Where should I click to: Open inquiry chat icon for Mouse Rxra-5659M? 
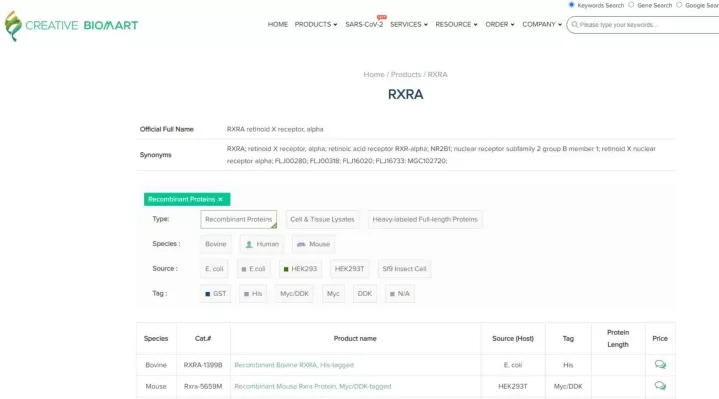coord(660,386)
